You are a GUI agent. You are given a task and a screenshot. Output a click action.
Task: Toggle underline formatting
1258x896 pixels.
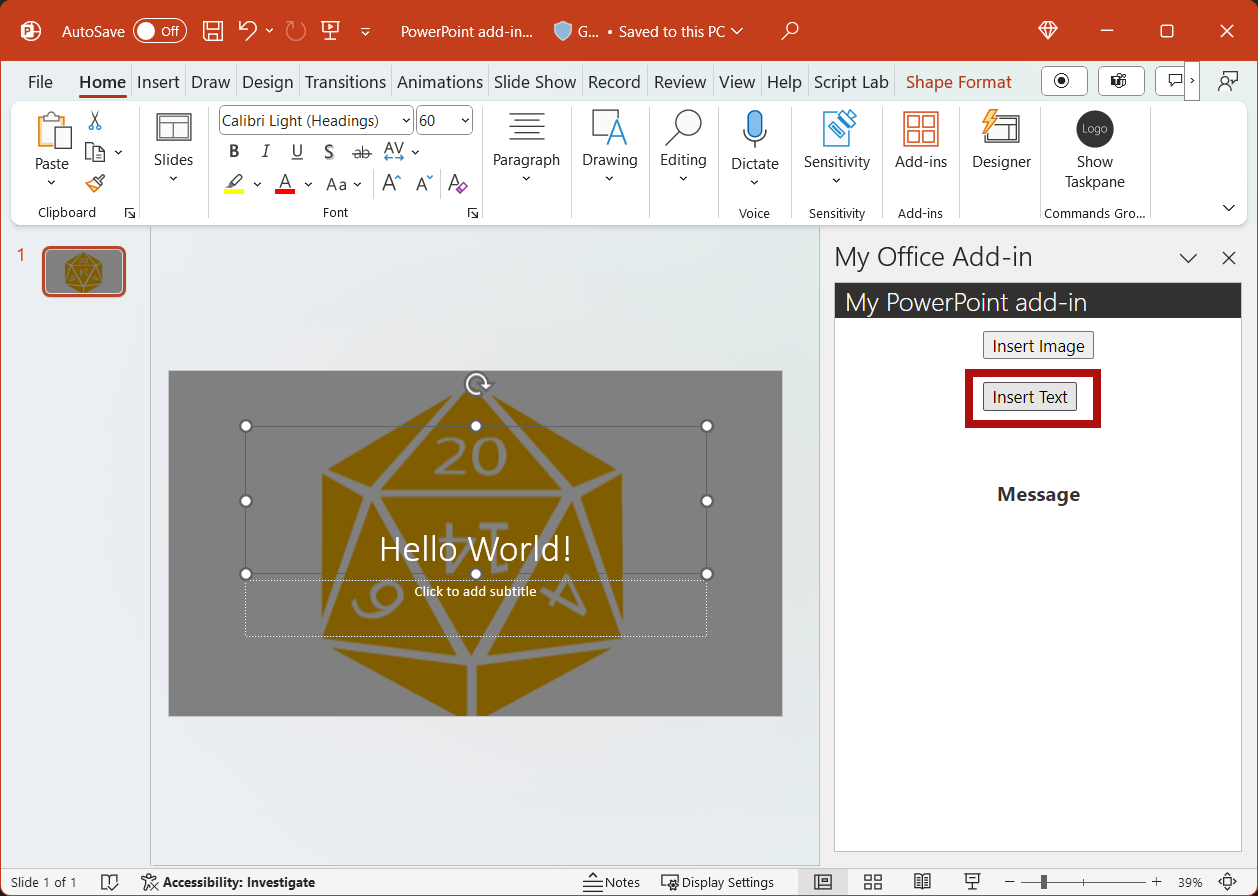tap(297, 152)
